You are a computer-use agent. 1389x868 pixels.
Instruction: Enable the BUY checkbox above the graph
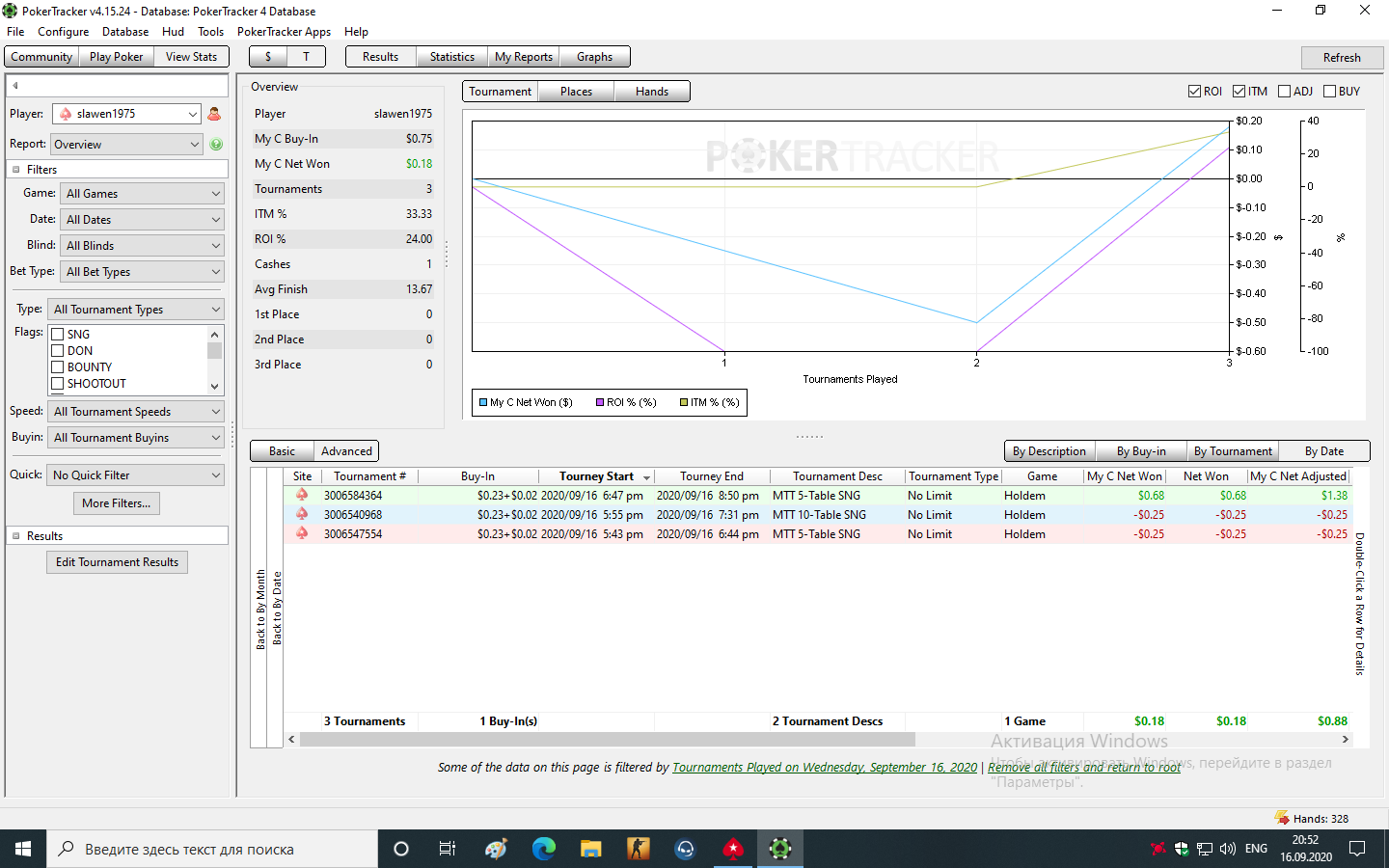pos(1330,92)
